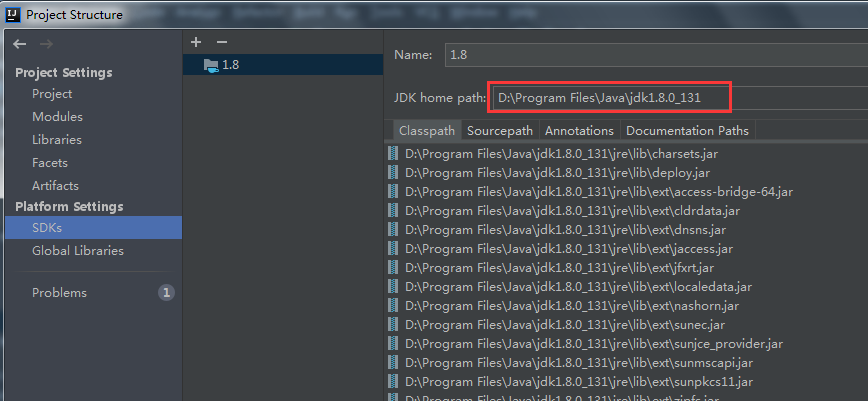868x401 pixels.
Task: Click IntelliJ logo in the title bar
Action: [12, 14]
